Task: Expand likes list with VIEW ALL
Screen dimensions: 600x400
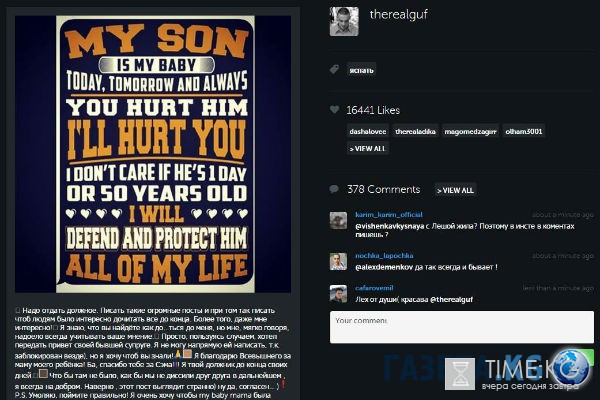Action: pyautogui.click(x=368, y=149)
